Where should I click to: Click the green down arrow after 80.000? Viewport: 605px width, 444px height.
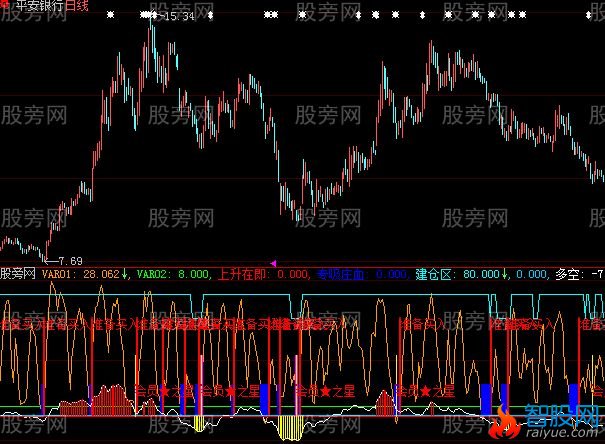[504, 274]
